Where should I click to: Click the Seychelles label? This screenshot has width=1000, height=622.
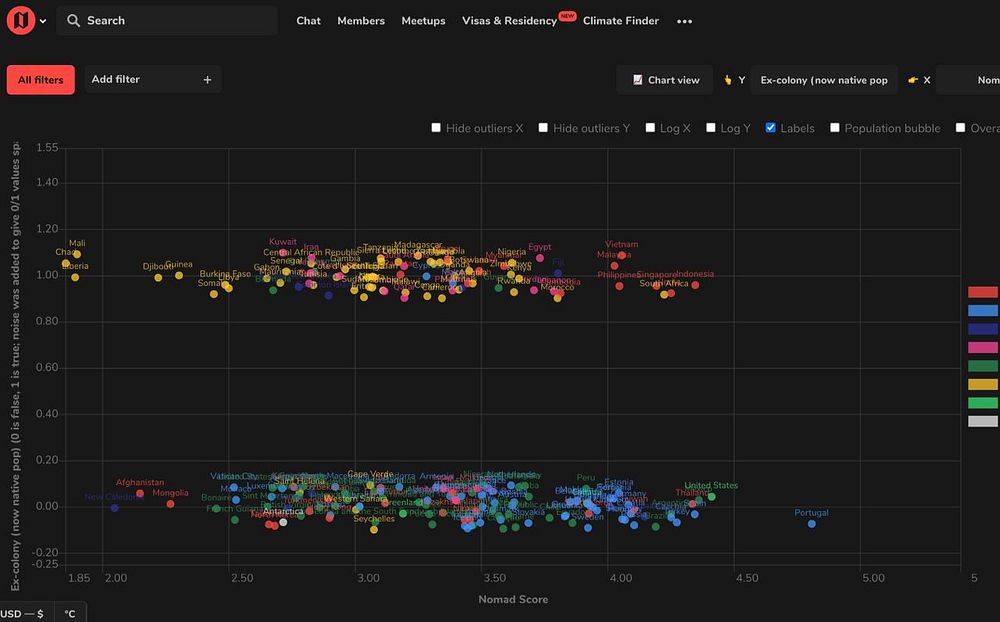click(374, 519)
